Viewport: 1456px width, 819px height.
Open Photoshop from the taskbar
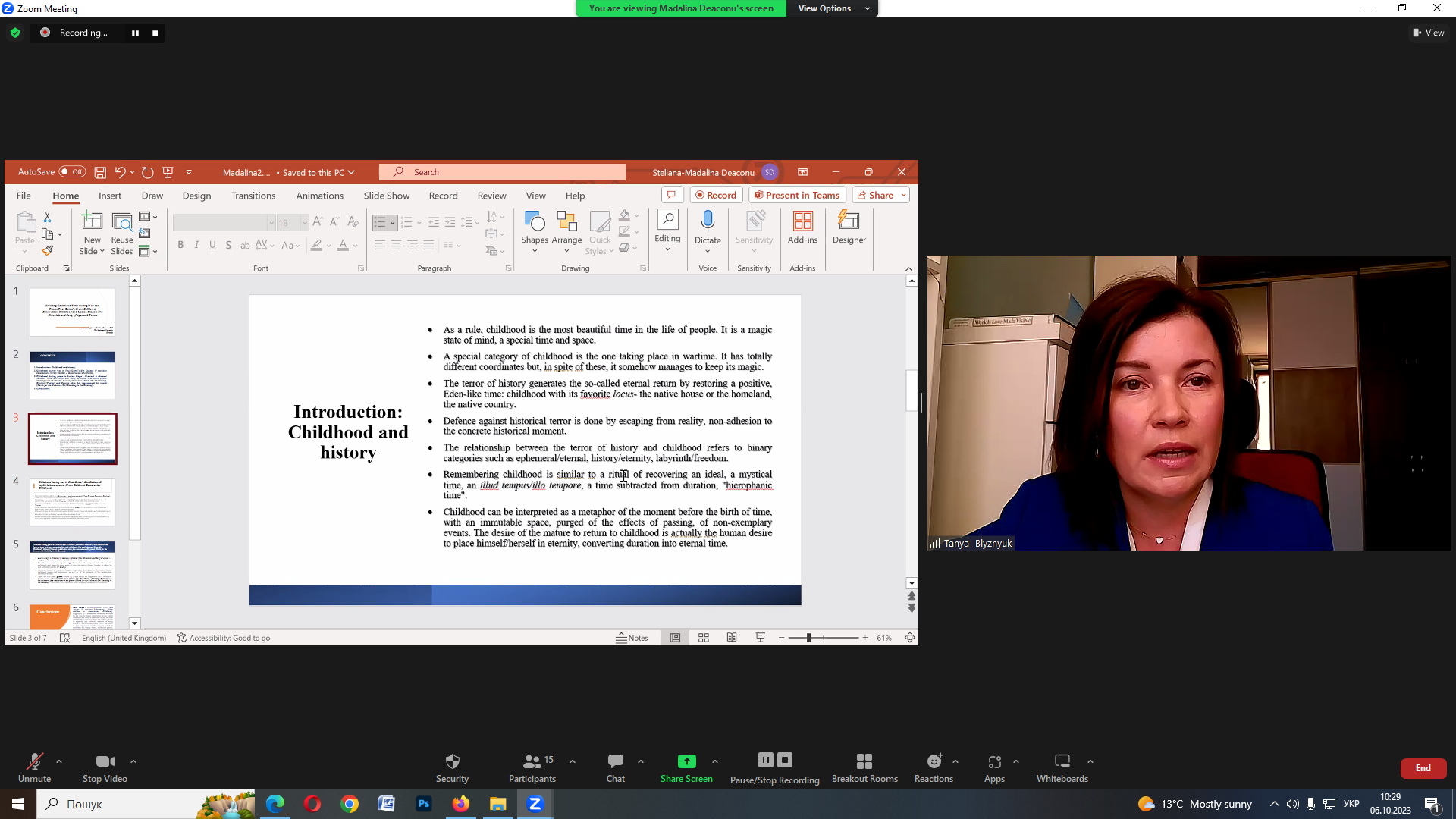tap(424, 804)
